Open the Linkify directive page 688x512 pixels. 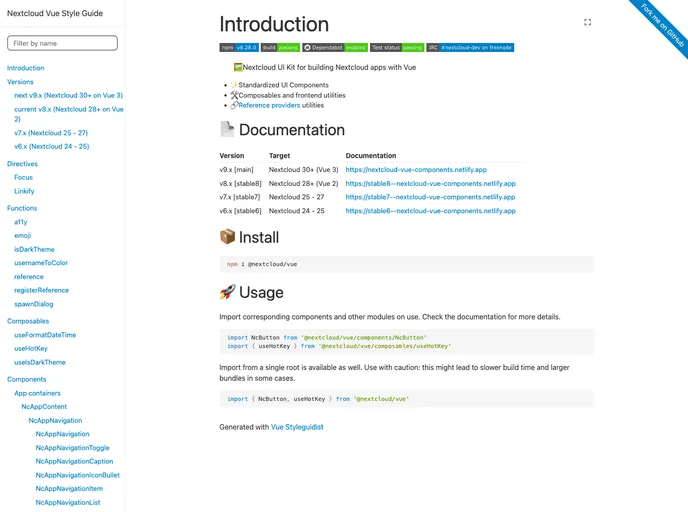click(x=24, y=191)
